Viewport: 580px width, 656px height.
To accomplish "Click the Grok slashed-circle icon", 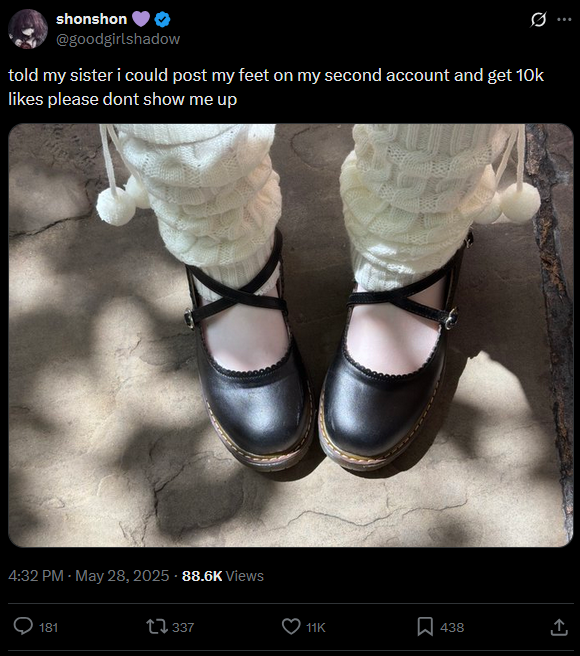I will pos(539,19).
